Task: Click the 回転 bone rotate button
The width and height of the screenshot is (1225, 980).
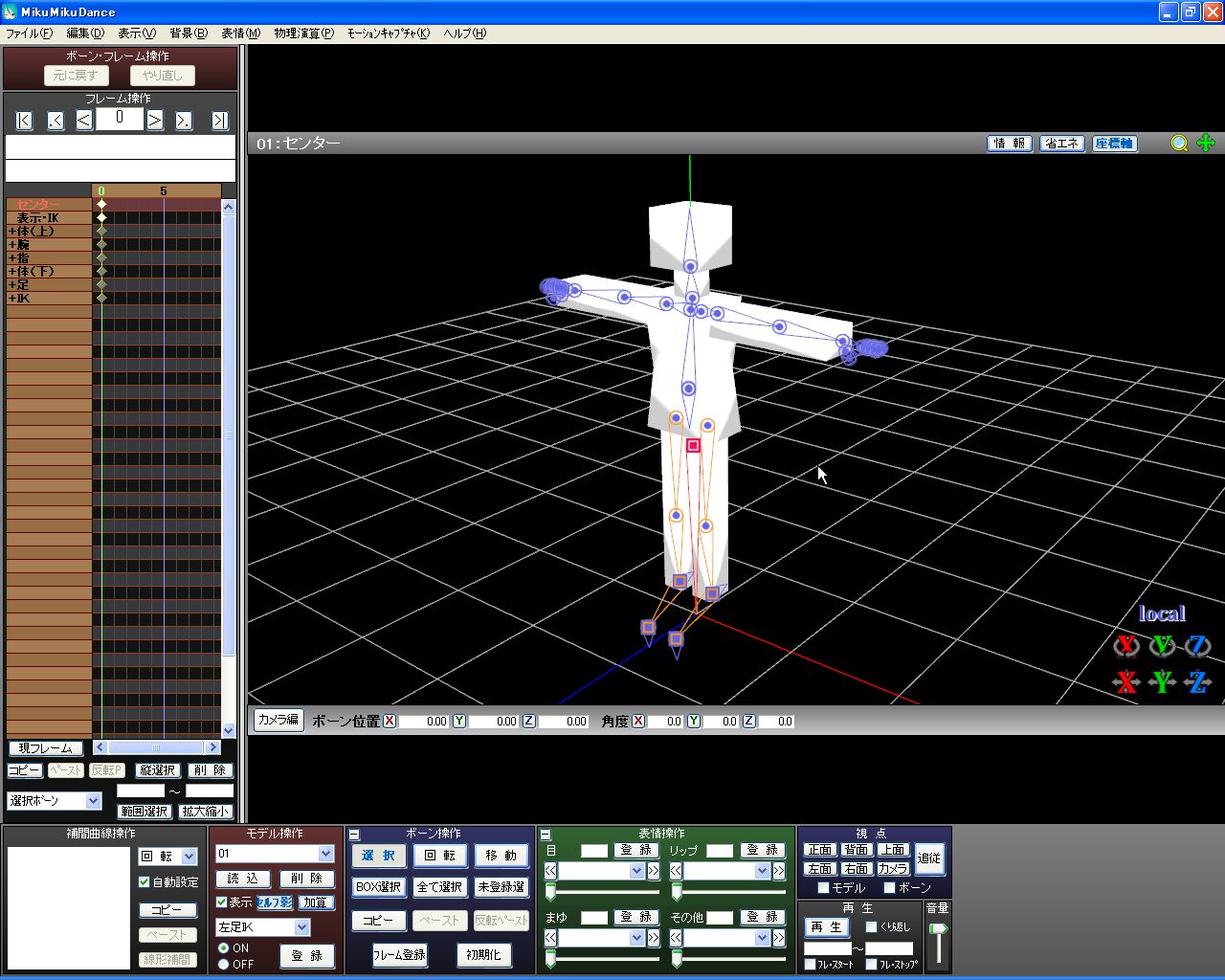Action: [440, 856]
